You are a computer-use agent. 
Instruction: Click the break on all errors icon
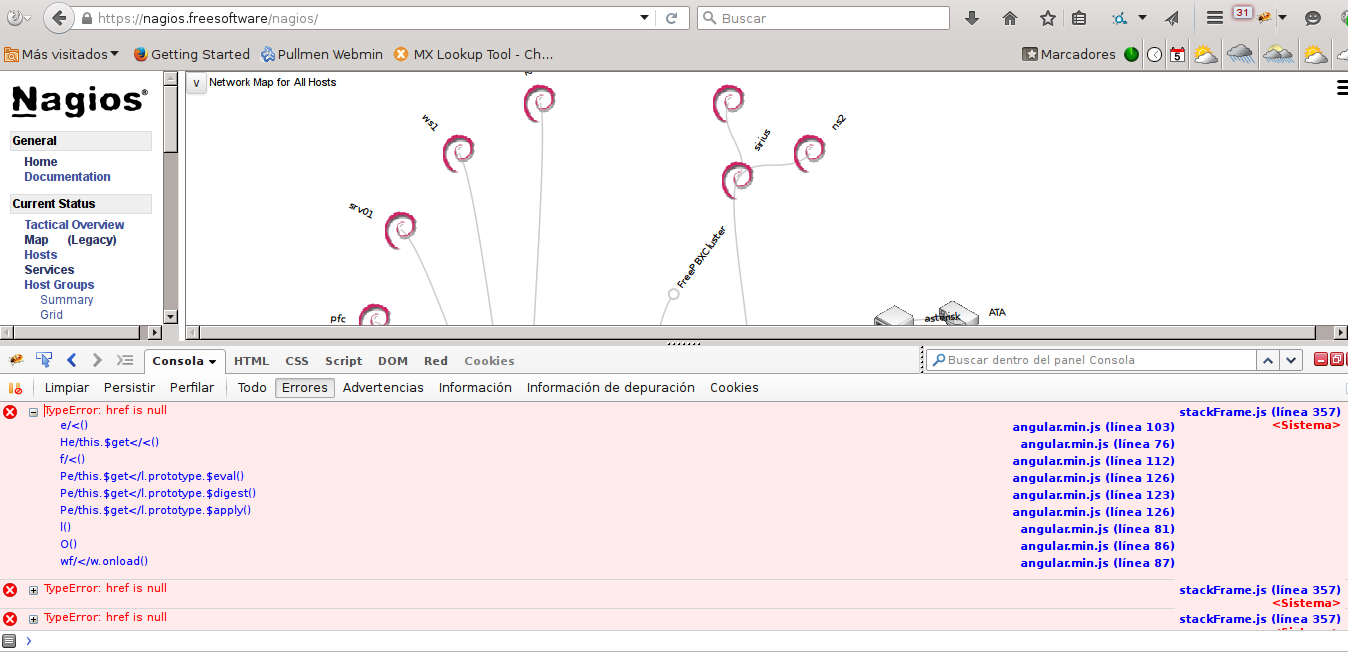(15, 388)
